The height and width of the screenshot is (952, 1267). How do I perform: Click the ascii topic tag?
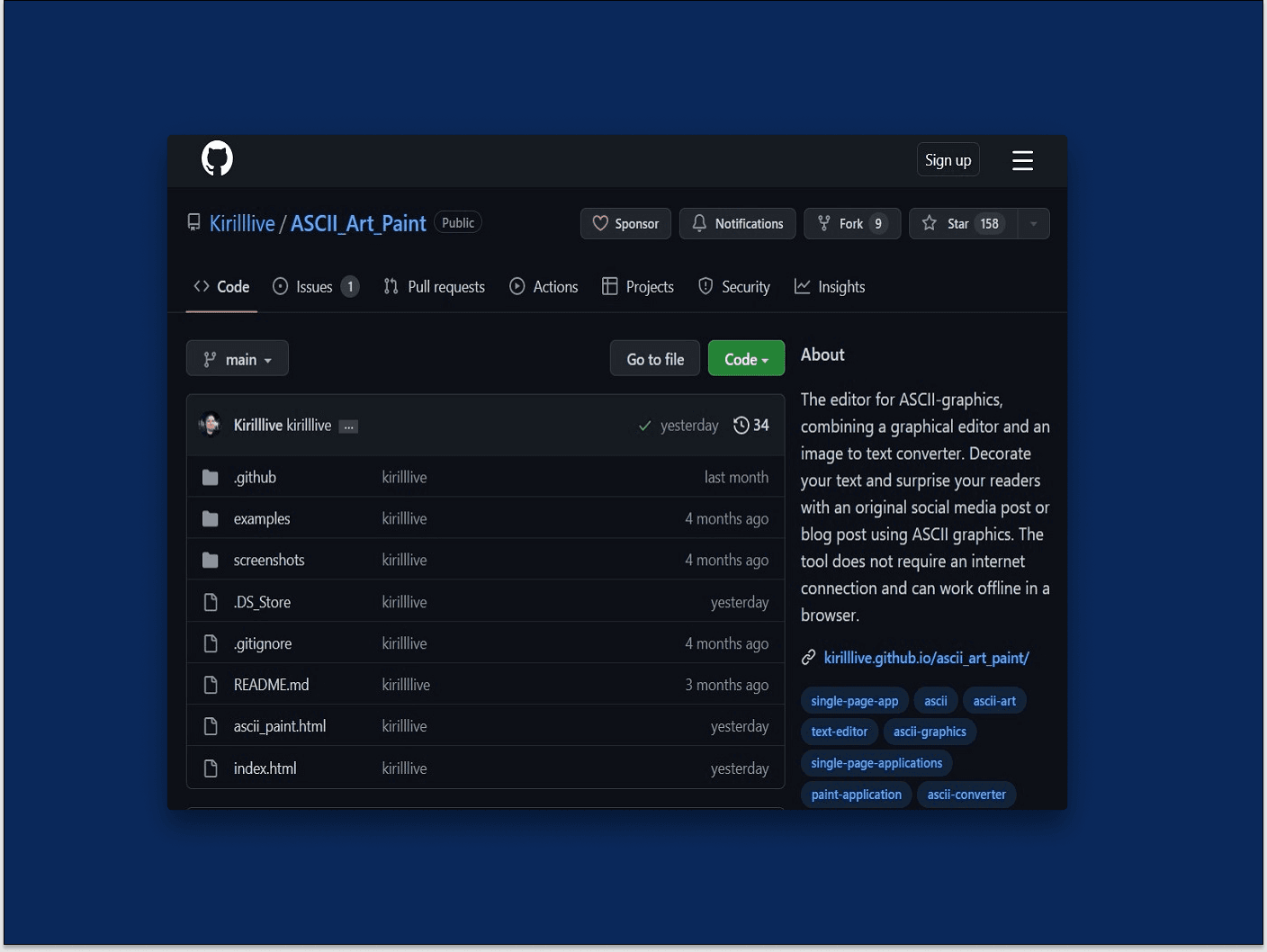(936, 701)
